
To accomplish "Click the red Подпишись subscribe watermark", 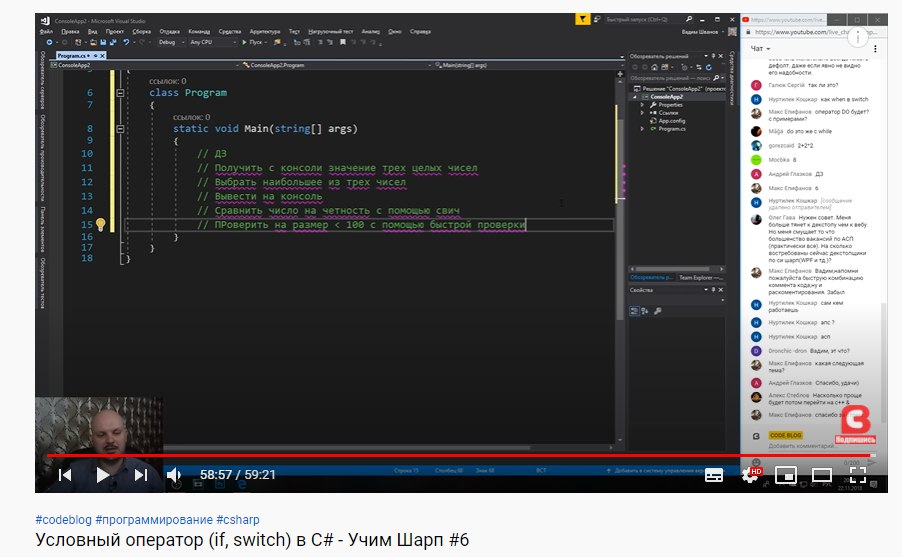I will tap(855, 425).
